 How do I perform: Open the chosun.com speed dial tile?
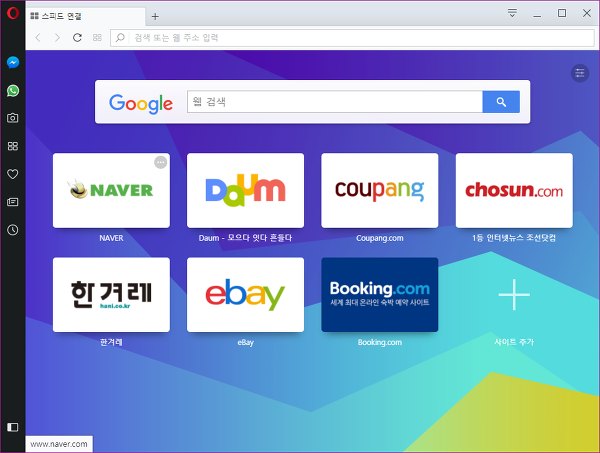(514, 191)
